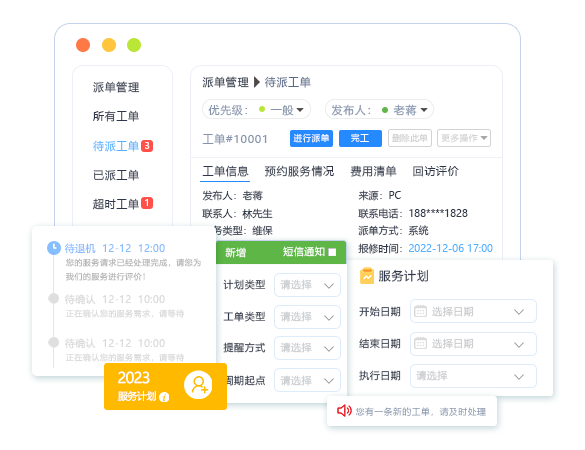Click the 派单管理 sidebar heading
This screenshot has width=585, height=450.
pyautogui.click(x=116, y=87)
